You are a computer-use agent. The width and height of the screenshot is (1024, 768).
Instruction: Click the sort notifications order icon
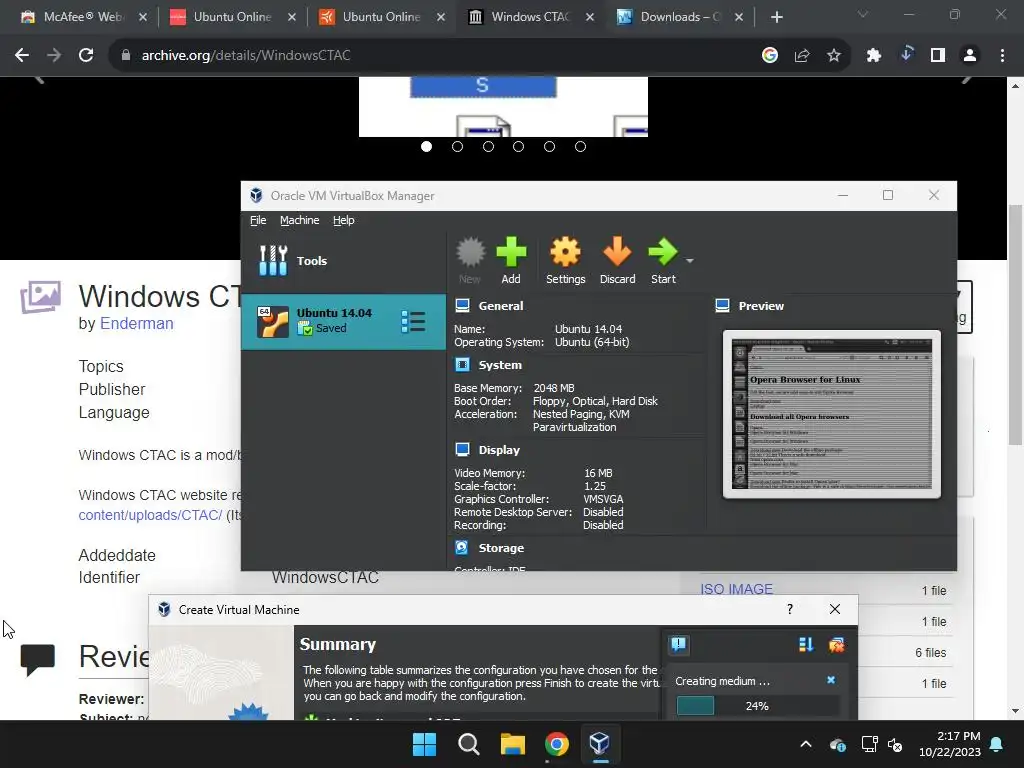(806, 645)
